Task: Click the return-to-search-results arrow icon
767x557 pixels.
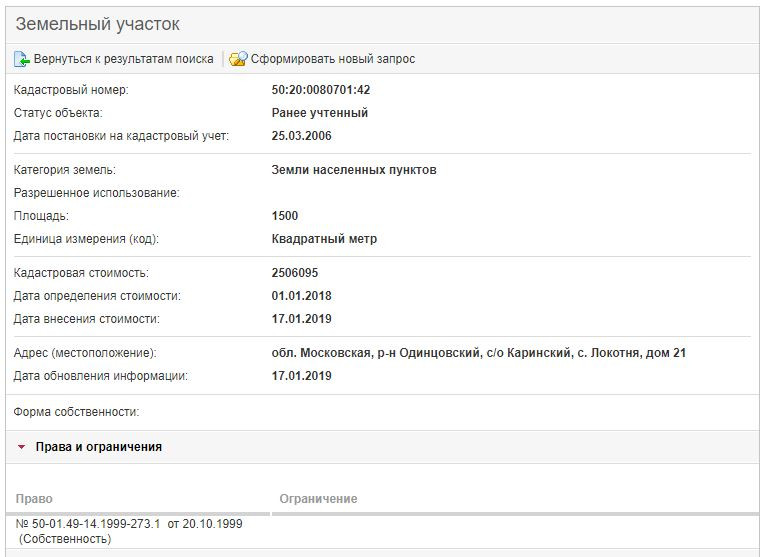Action: [22, 59]
